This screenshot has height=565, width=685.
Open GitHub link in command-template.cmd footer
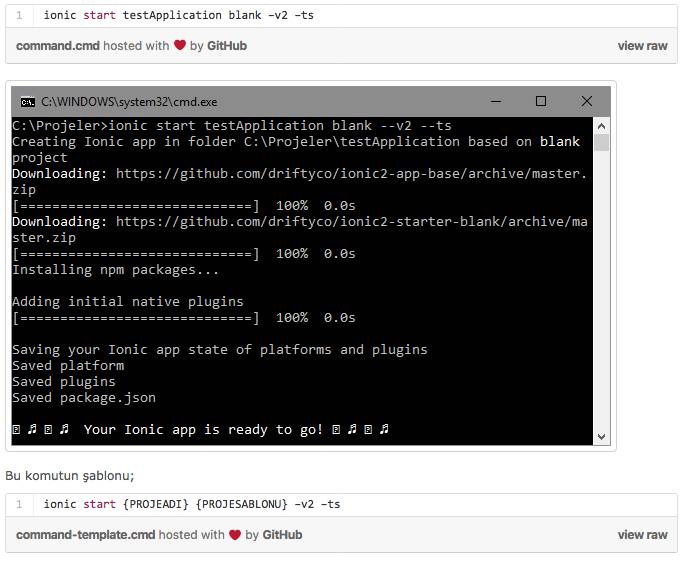tap(282, 535)
